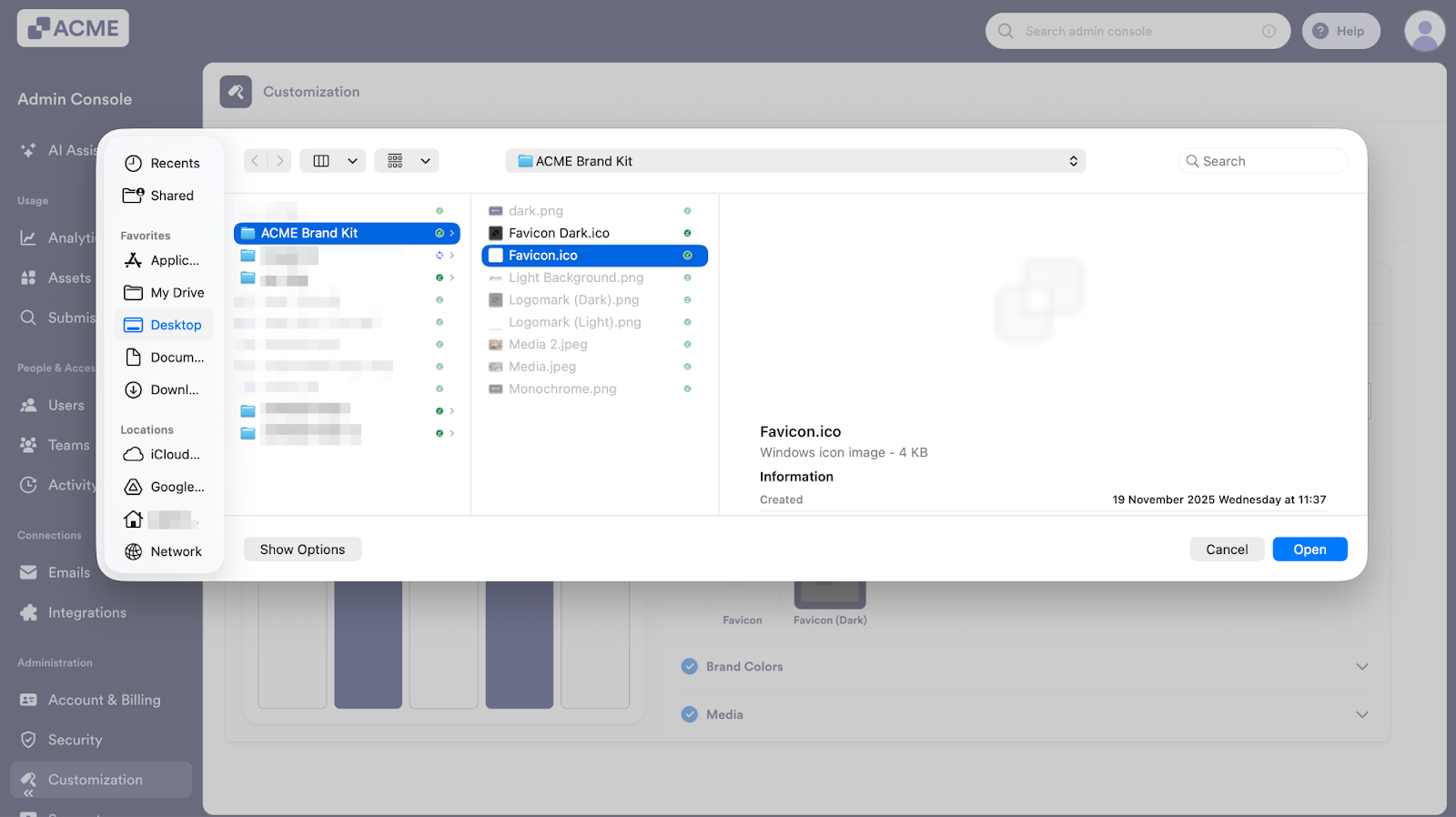This screenshot has width=1456, height=817.
Task: Select the ACME Brand Kit folder
Action: tap(347, 234)
